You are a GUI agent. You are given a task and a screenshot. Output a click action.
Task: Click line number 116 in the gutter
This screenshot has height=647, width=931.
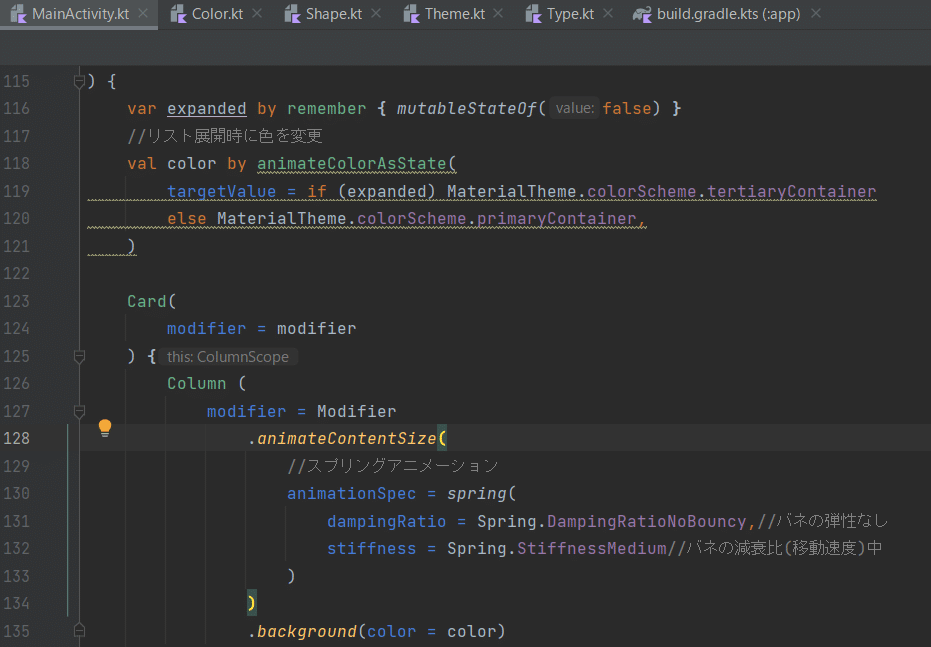(x=17, y=109)
